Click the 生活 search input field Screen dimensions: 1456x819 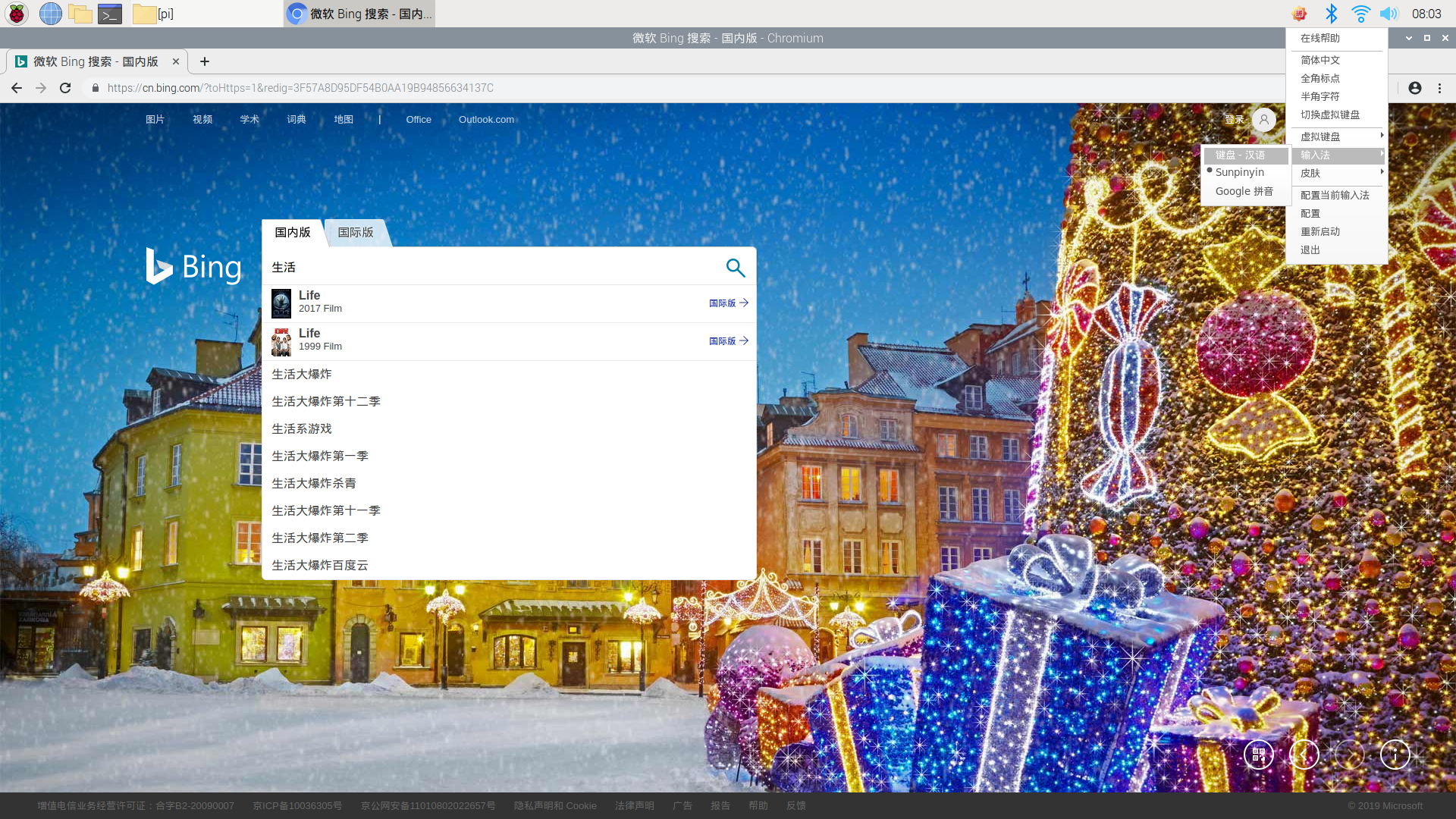[x=485, y=267]
